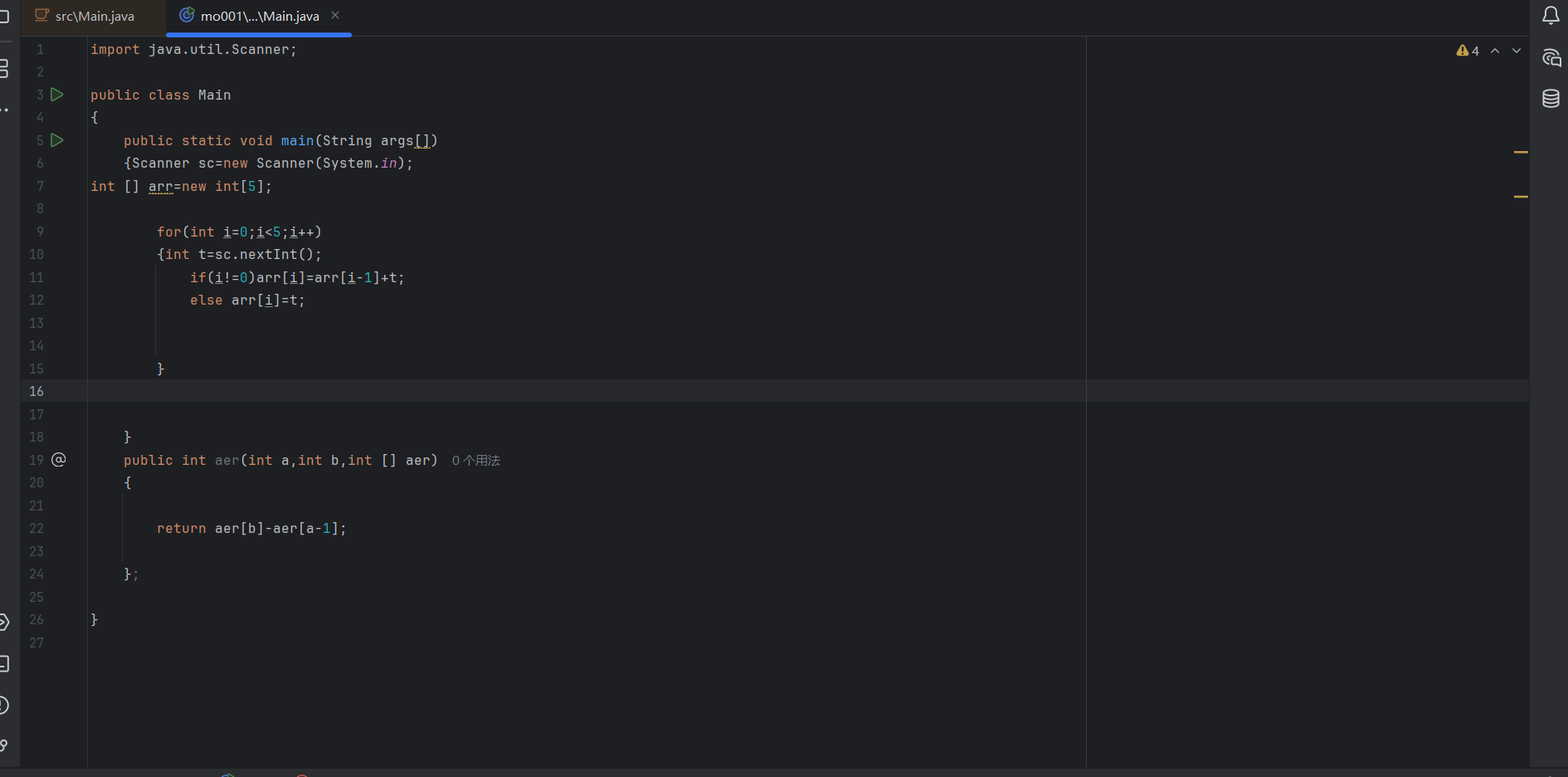Place cursor on empty line 16
This screenshot has width=1568, height=777.
(x=498, y=391)
